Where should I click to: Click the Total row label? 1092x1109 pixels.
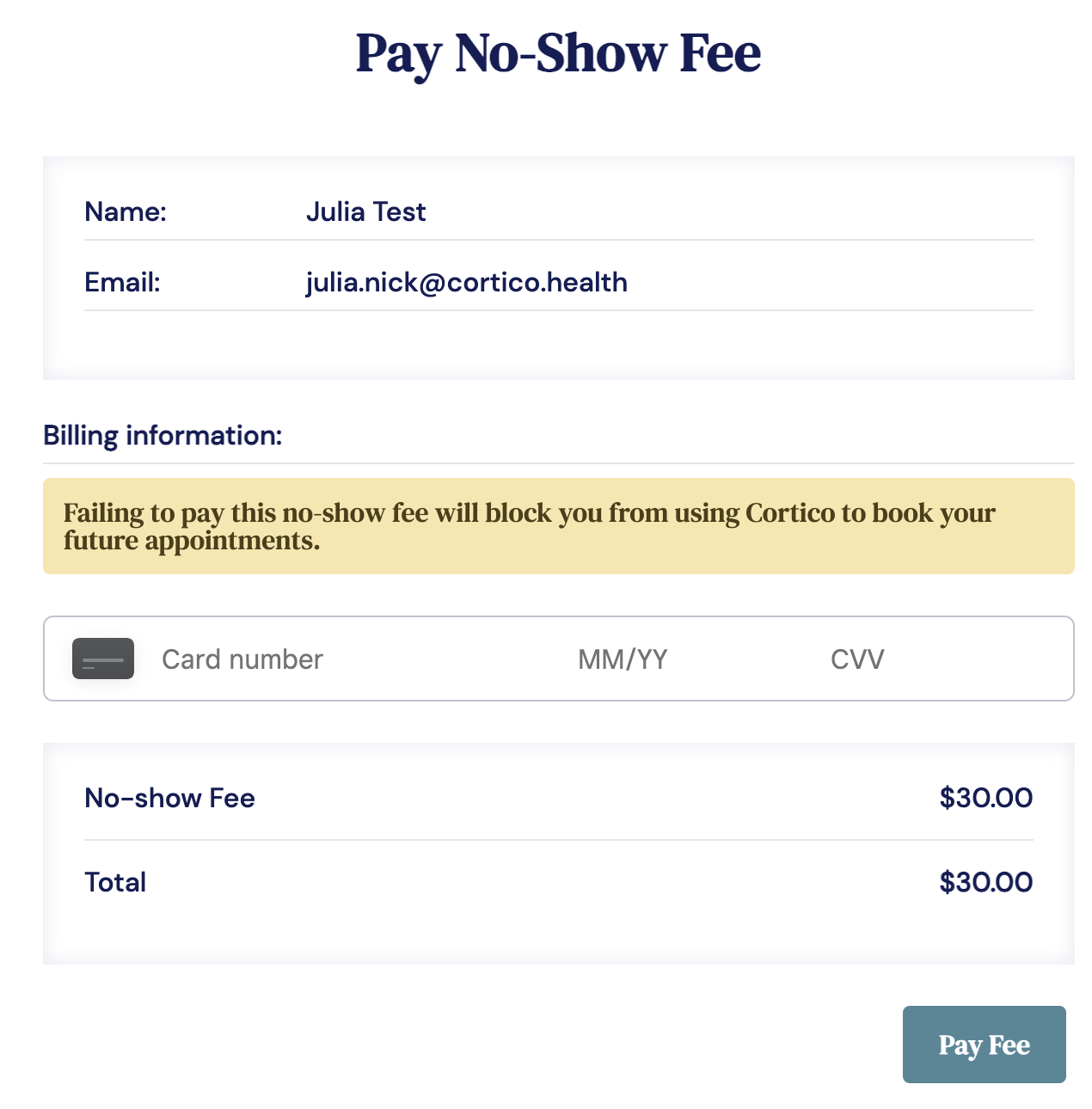(115, 882)
